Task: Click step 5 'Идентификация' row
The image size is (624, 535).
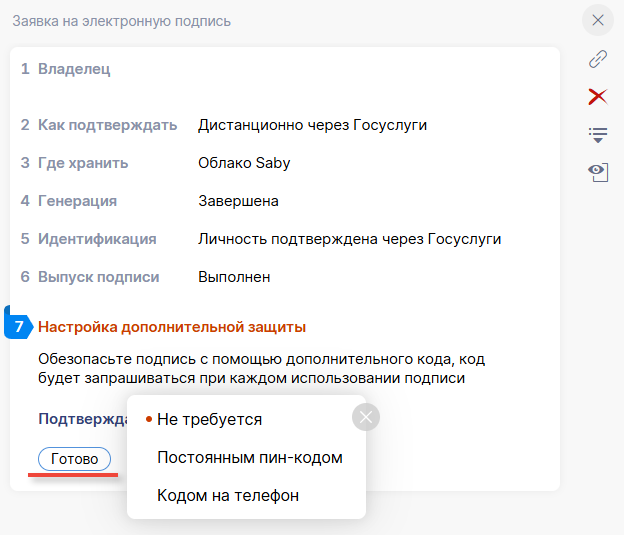Action: coord(97,239)
